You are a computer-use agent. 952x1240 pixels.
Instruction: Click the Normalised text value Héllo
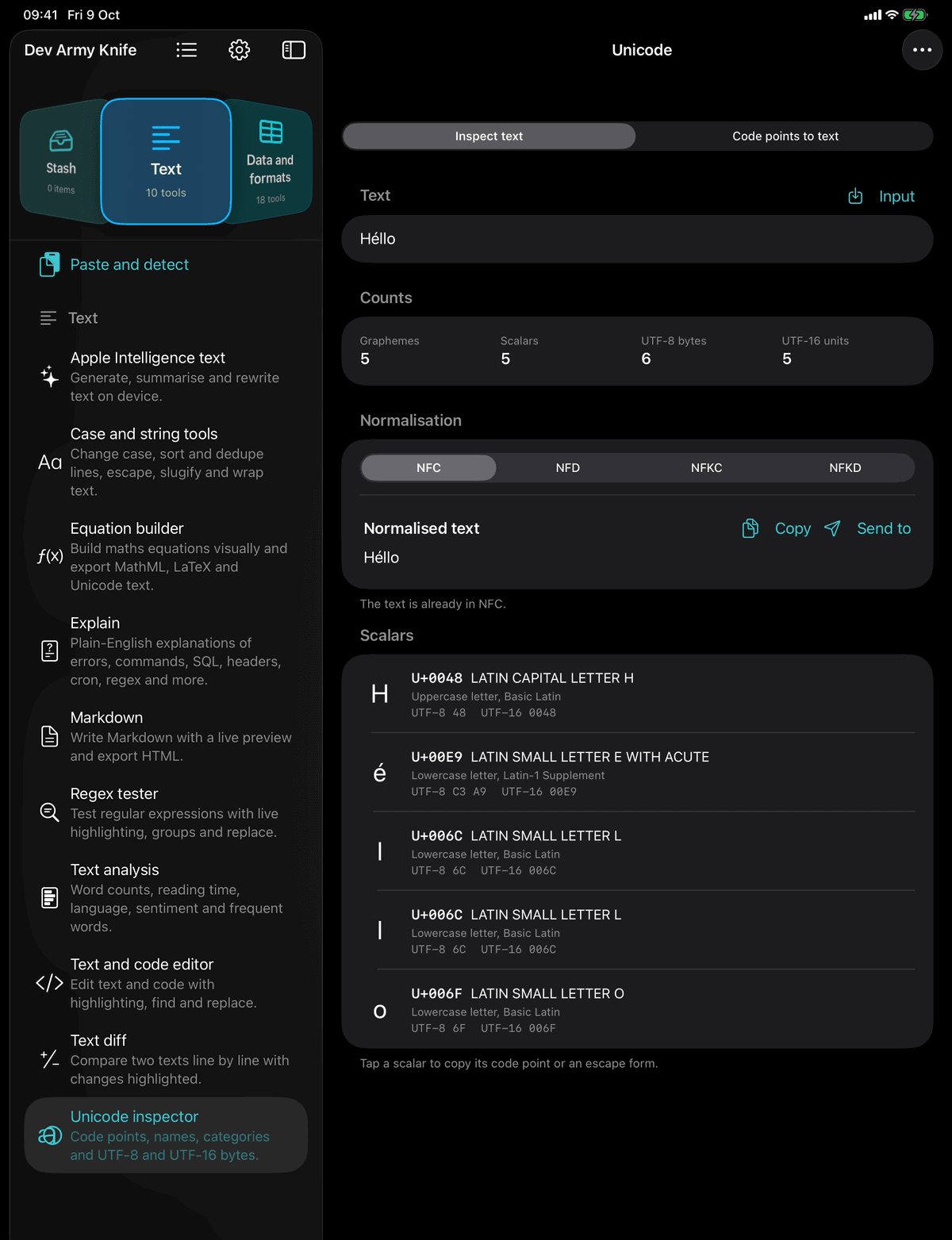click(382, 558)
